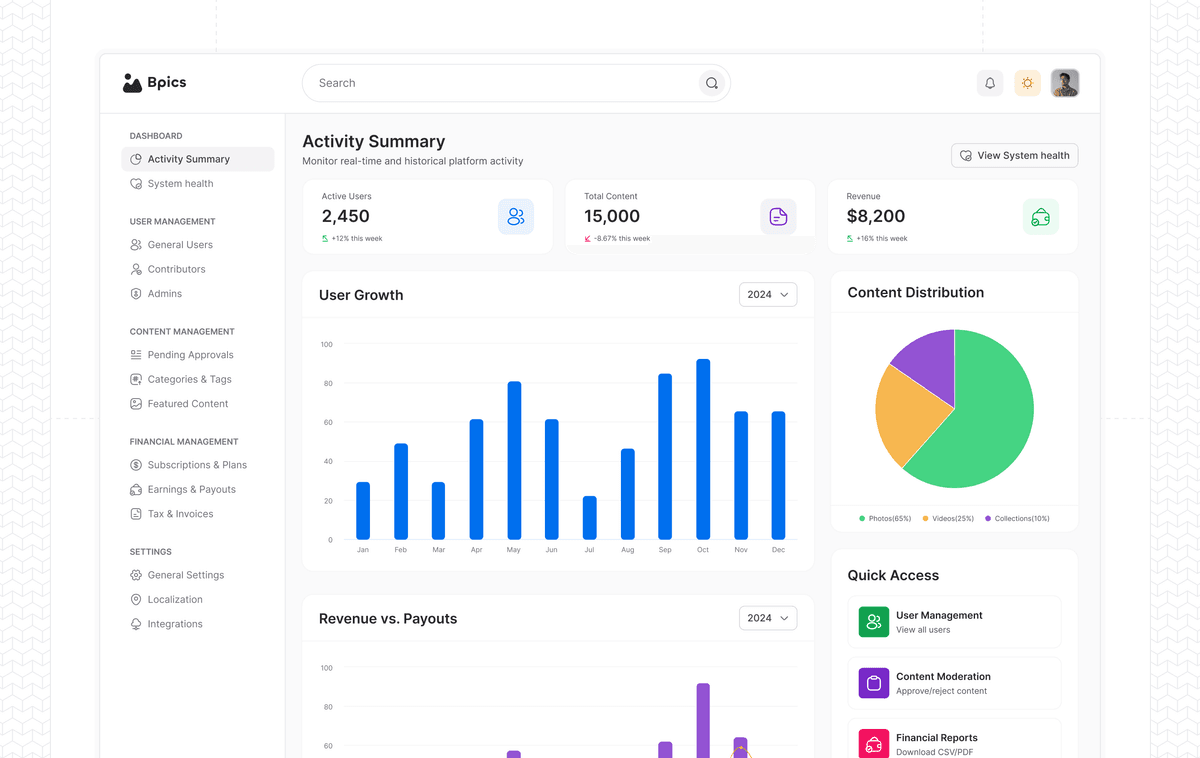Select General Settings in sidebar

(x=198, y=575)
